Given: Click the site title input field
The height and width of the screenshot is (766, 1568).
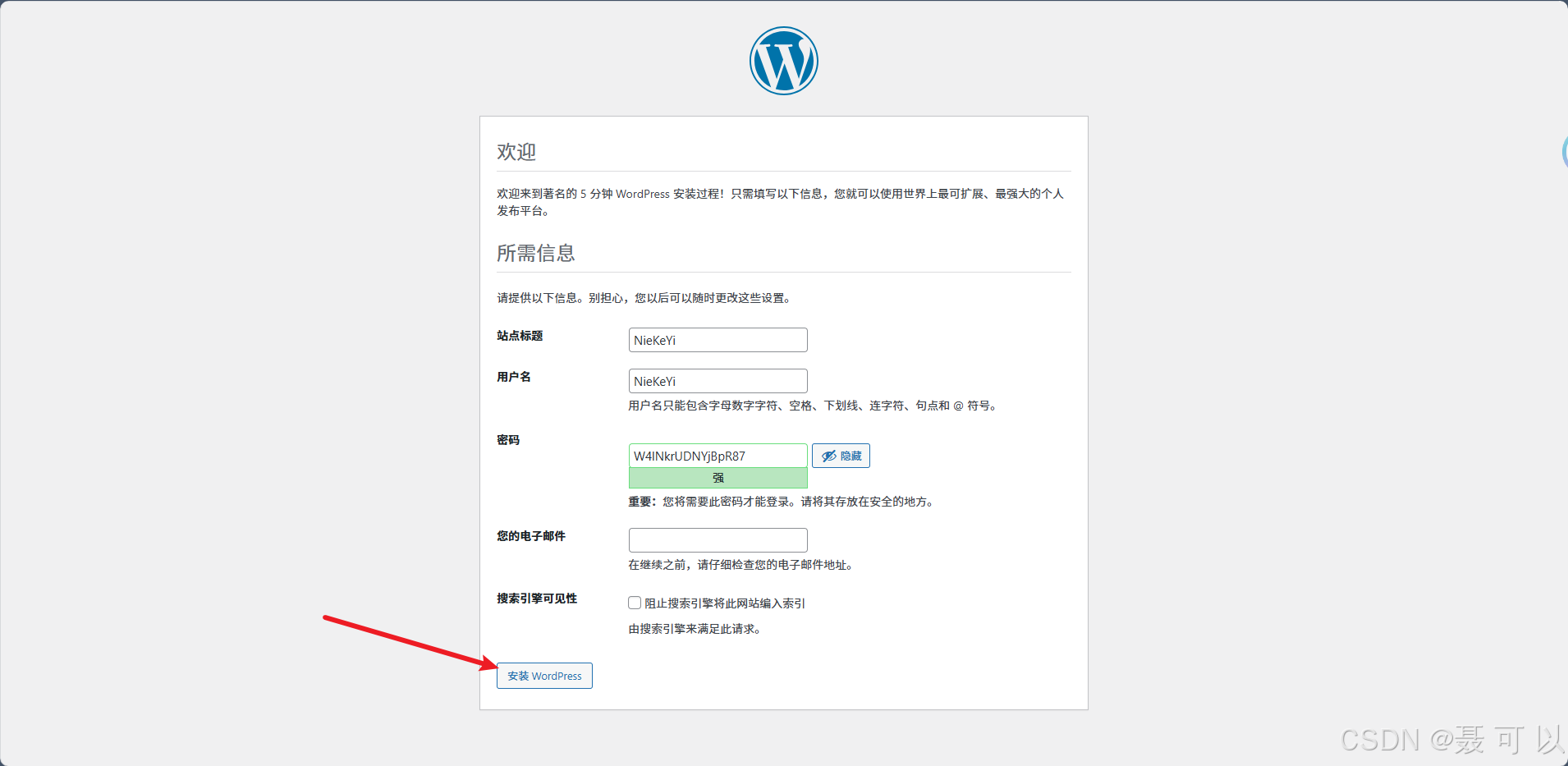Looking at the screenshot, I should (x=718, y=340).
